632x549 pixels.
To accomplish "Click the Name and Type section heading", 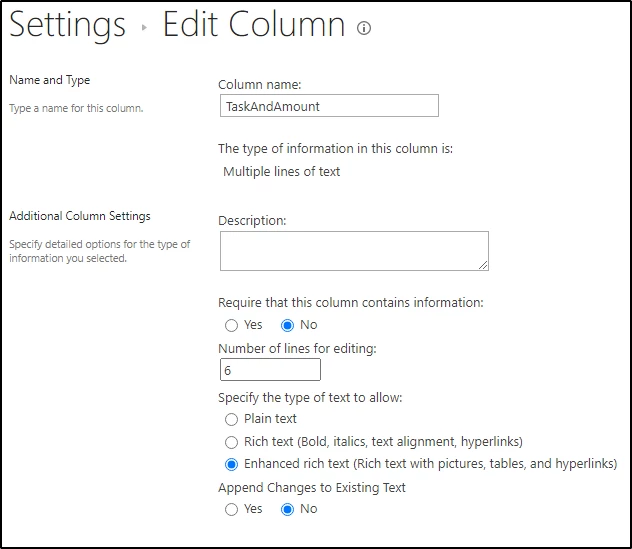I will click(x=50, y=80).
